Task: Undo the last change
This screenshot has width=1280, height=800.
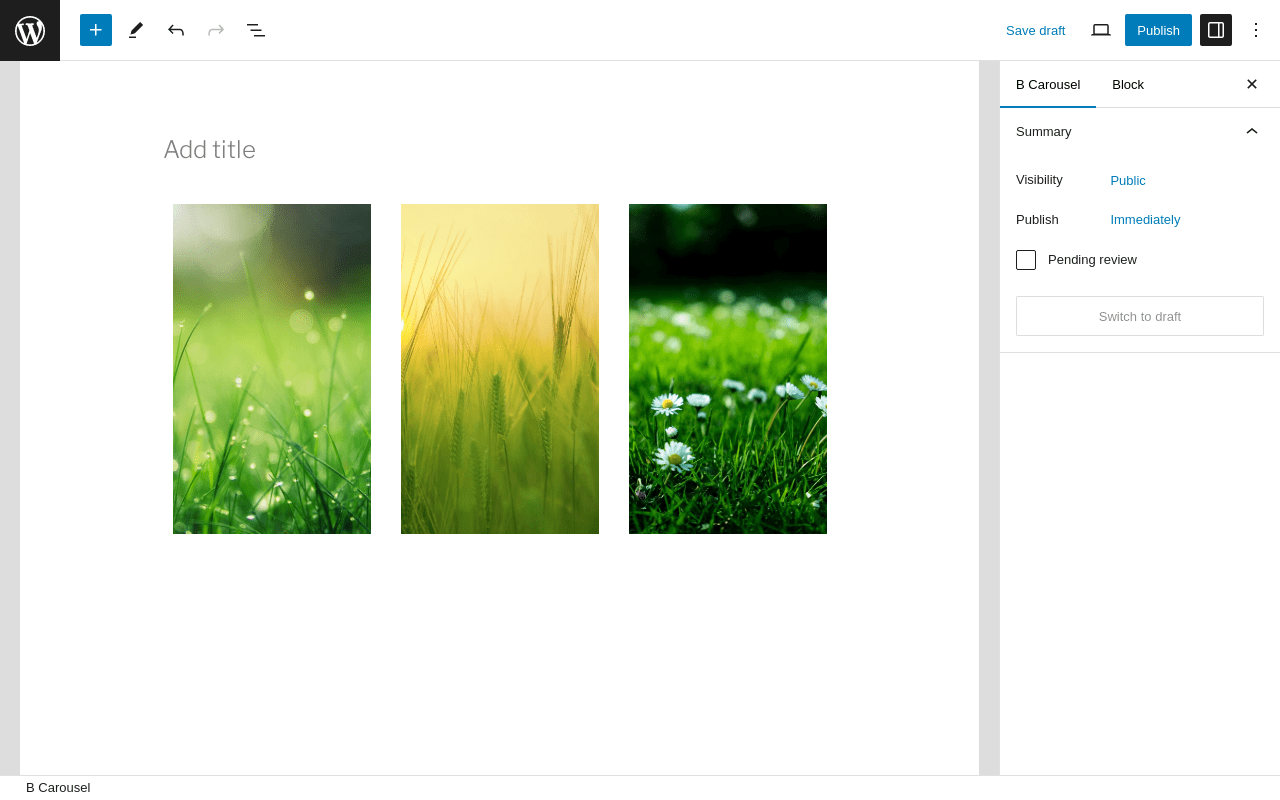Action: click(176, 30)
